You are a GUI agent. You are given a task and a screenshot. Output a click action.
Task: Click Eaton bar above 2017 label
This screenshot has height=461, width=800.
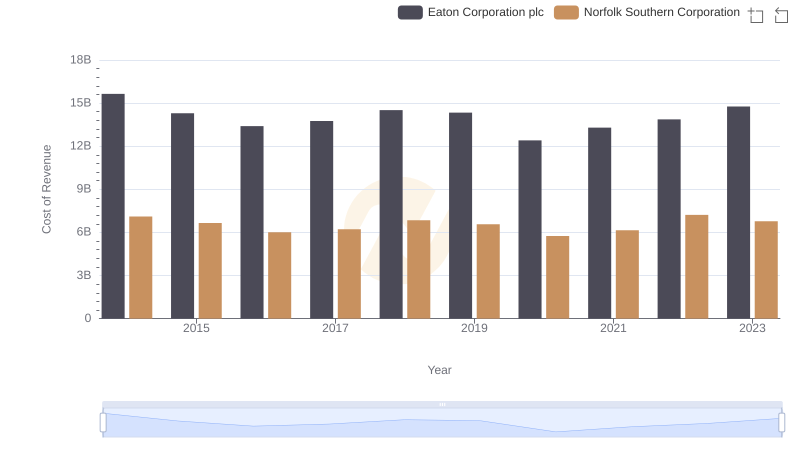321,220
